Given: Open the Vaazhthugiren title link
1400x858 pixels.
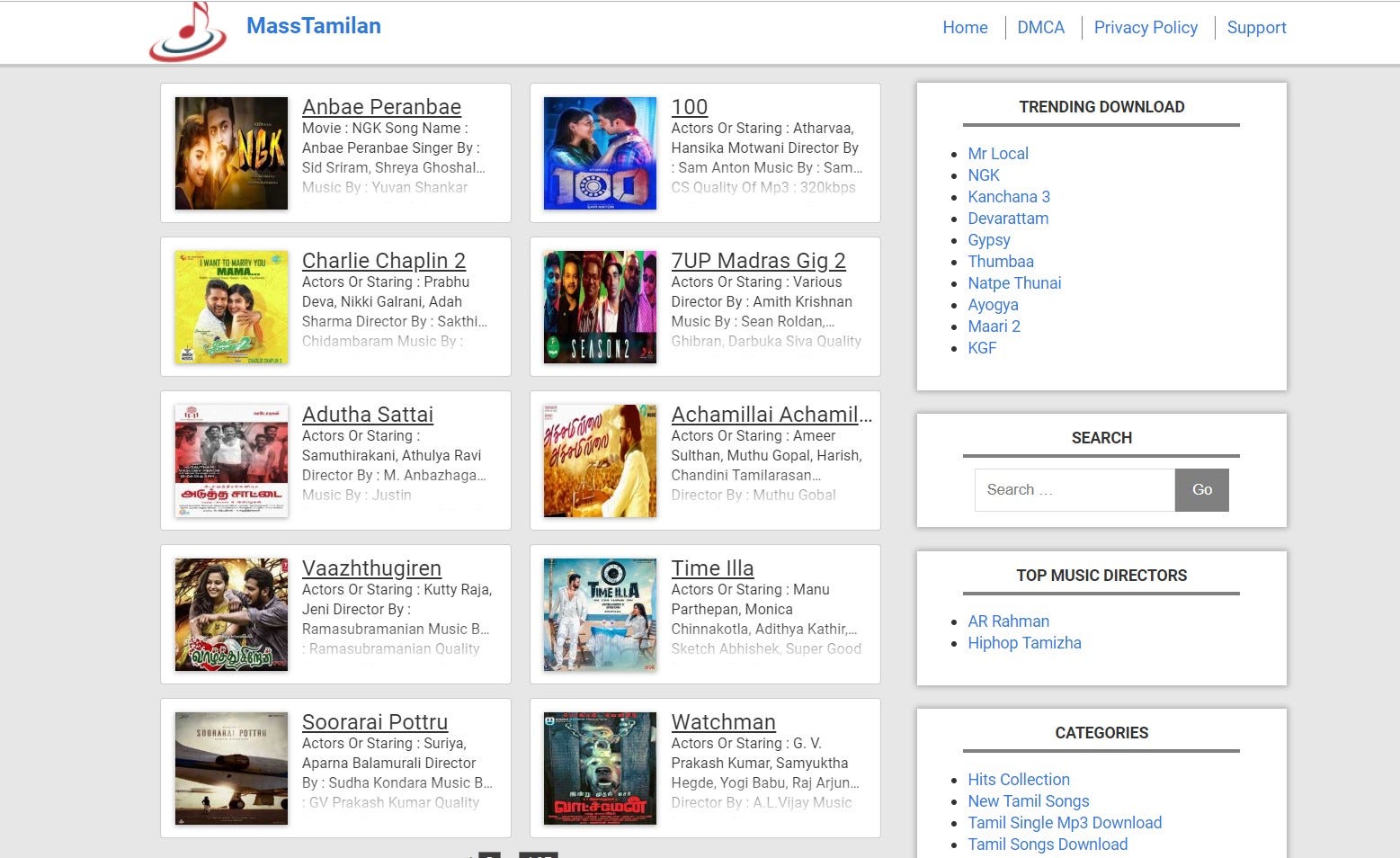Looking at the screenshot, I should click(x=371, y=568).
